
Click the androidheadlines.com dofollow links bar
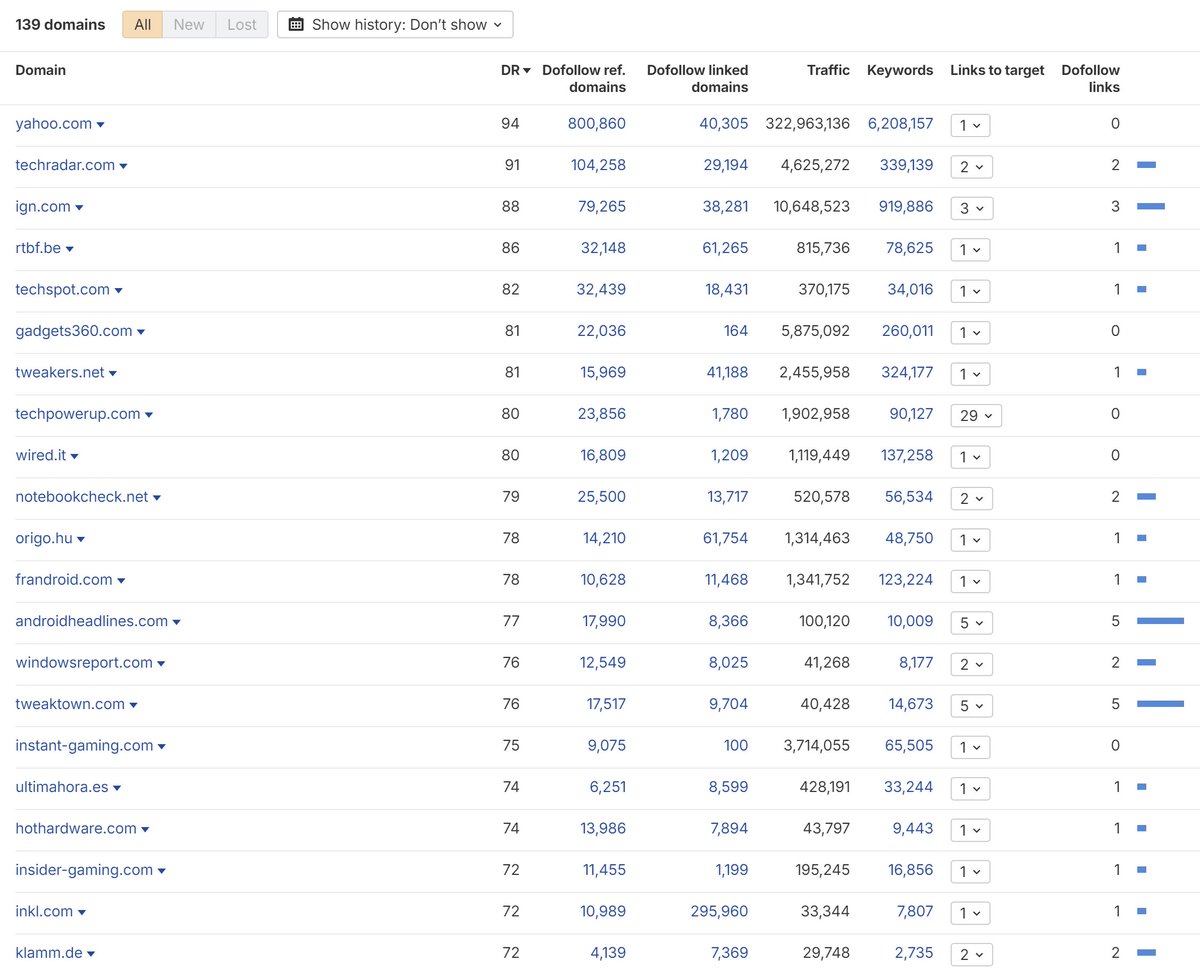pos(1160,621)
